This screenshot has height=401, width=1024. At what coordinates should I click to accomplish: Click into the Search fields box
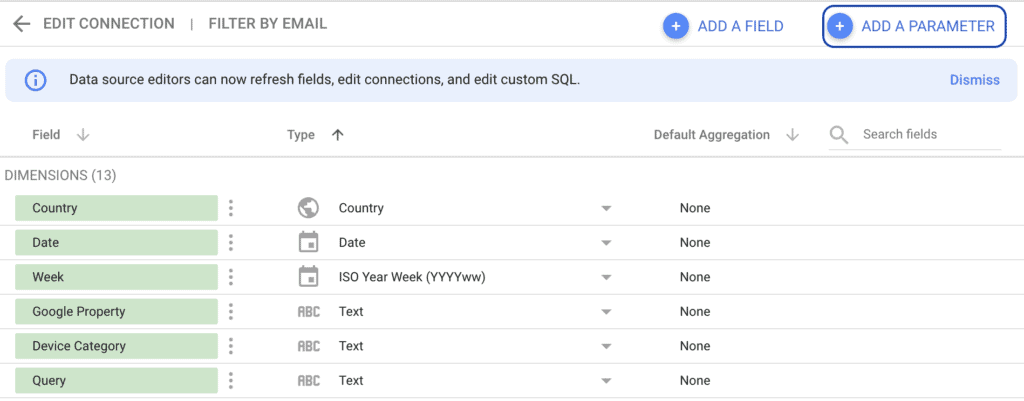click(x=916, y=135)
